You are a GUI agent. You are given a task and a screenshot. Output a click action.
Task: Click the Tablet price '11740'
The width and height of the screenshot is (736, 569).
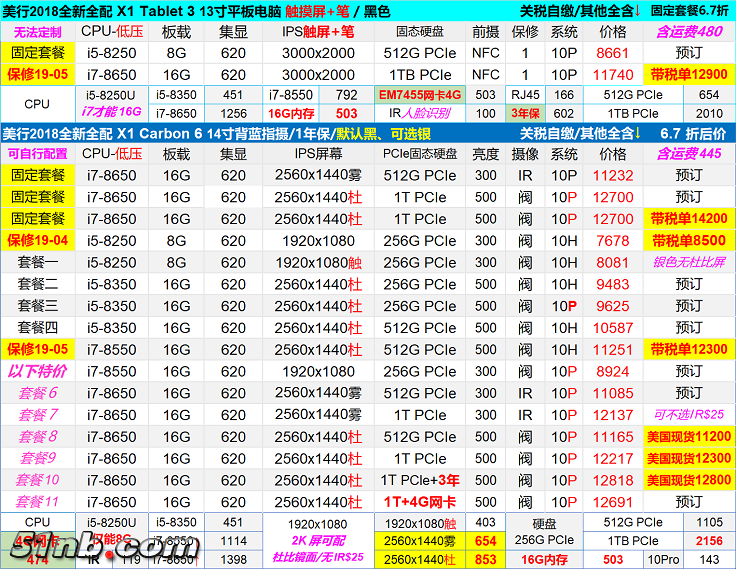tap(612, 75)
